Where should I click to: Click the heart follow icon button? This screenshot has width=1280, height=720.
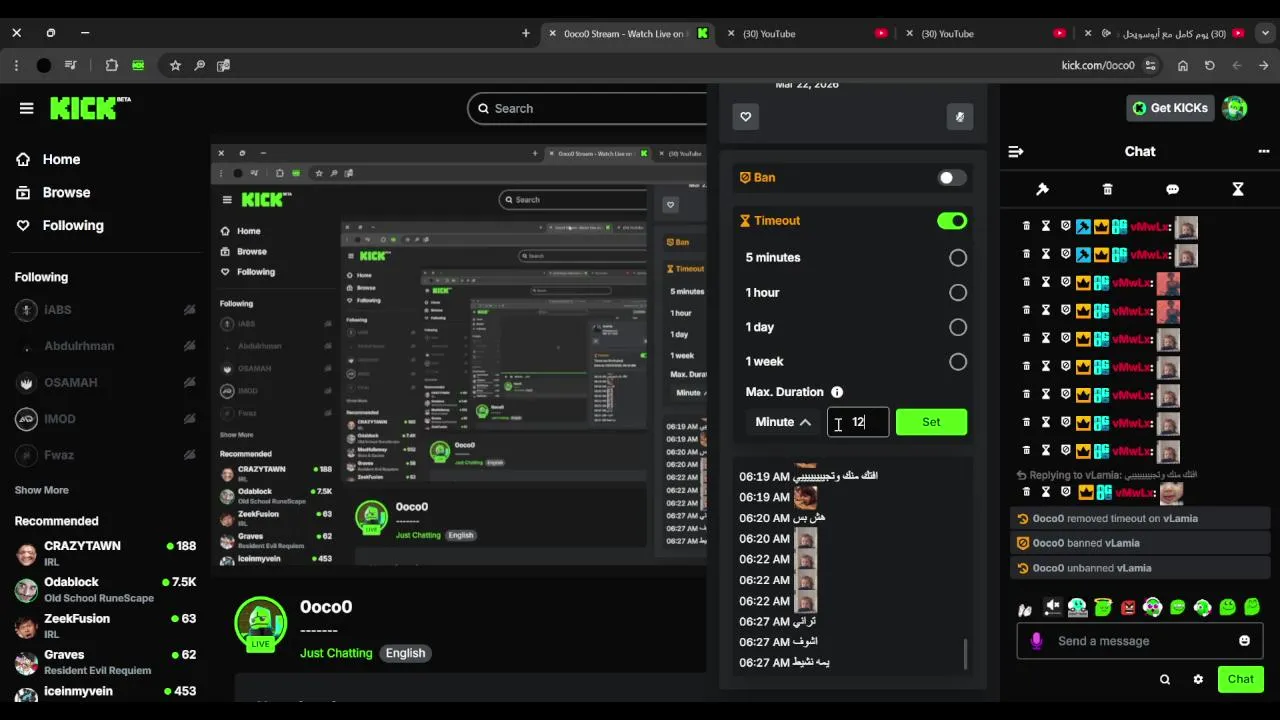tap(745, 117)
